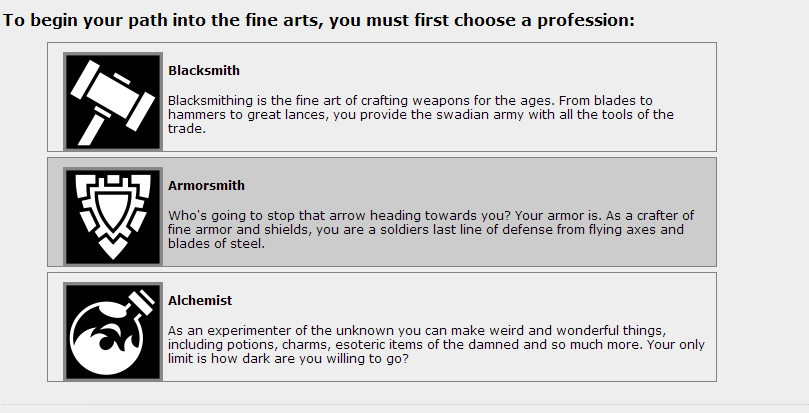Click the 'choose a profession' heading
The width and height of the screenshot is (809, 413).
(318, 20)
